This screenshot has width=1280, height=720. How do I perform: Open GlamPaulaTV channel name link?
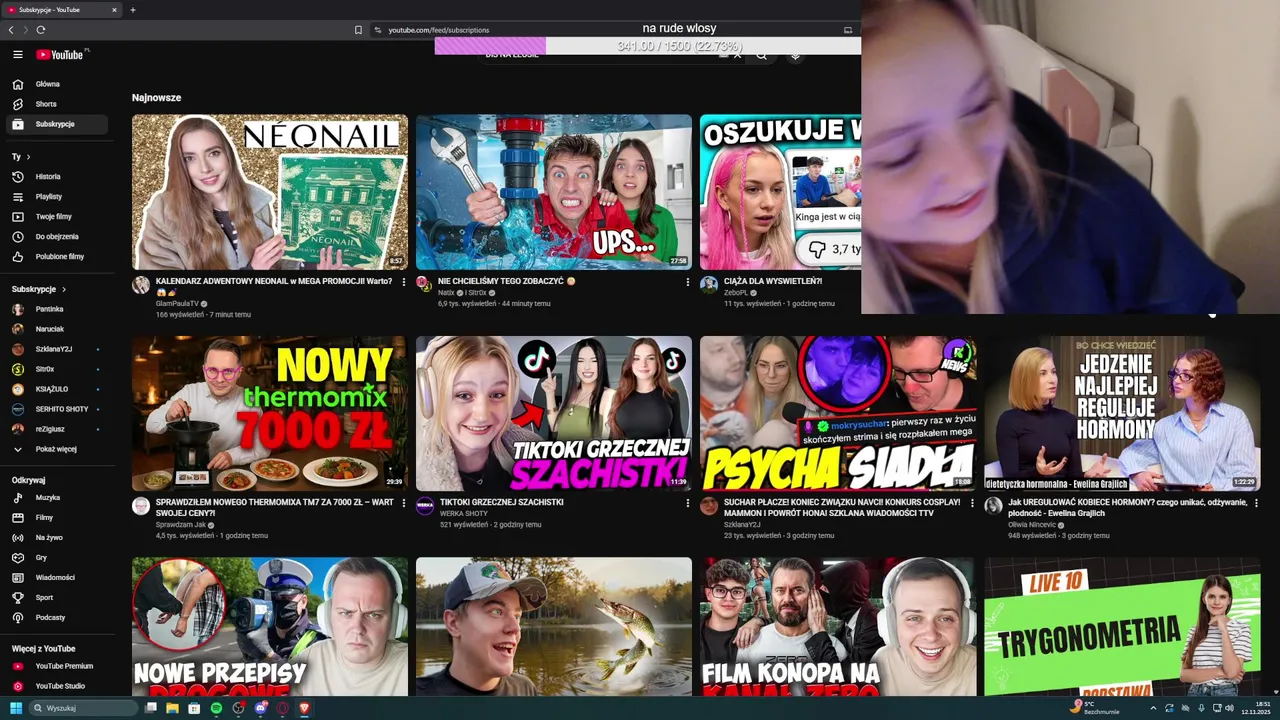click(177, 304)
